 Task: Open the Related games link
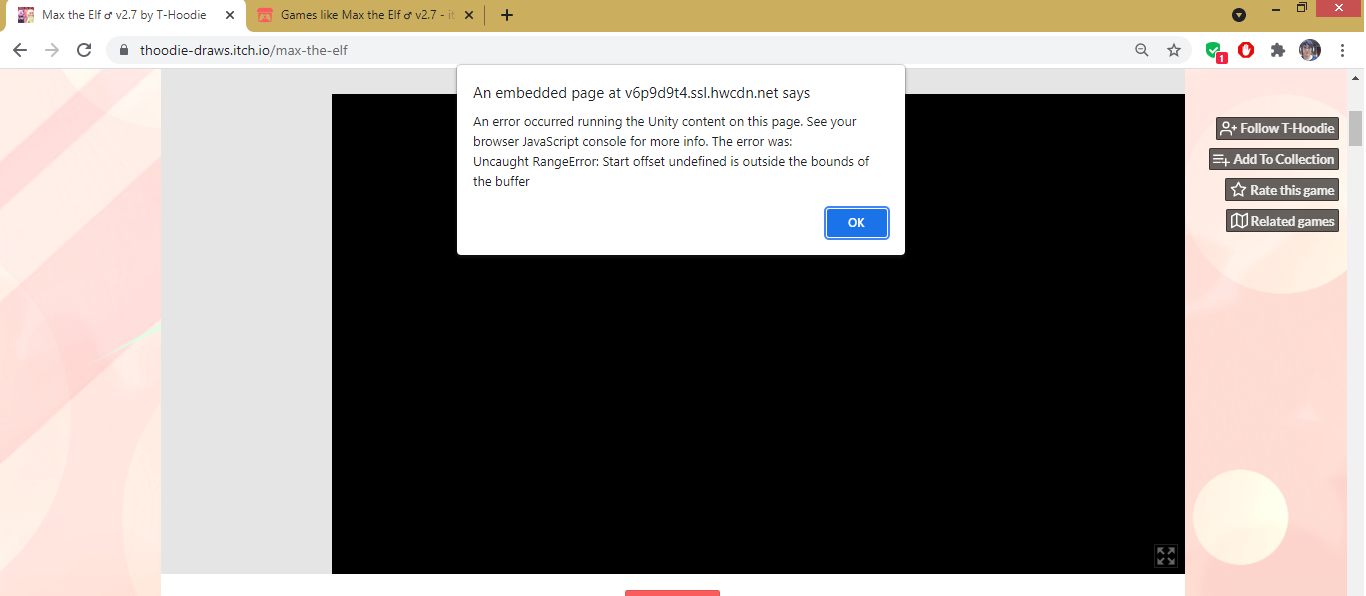1282,221
